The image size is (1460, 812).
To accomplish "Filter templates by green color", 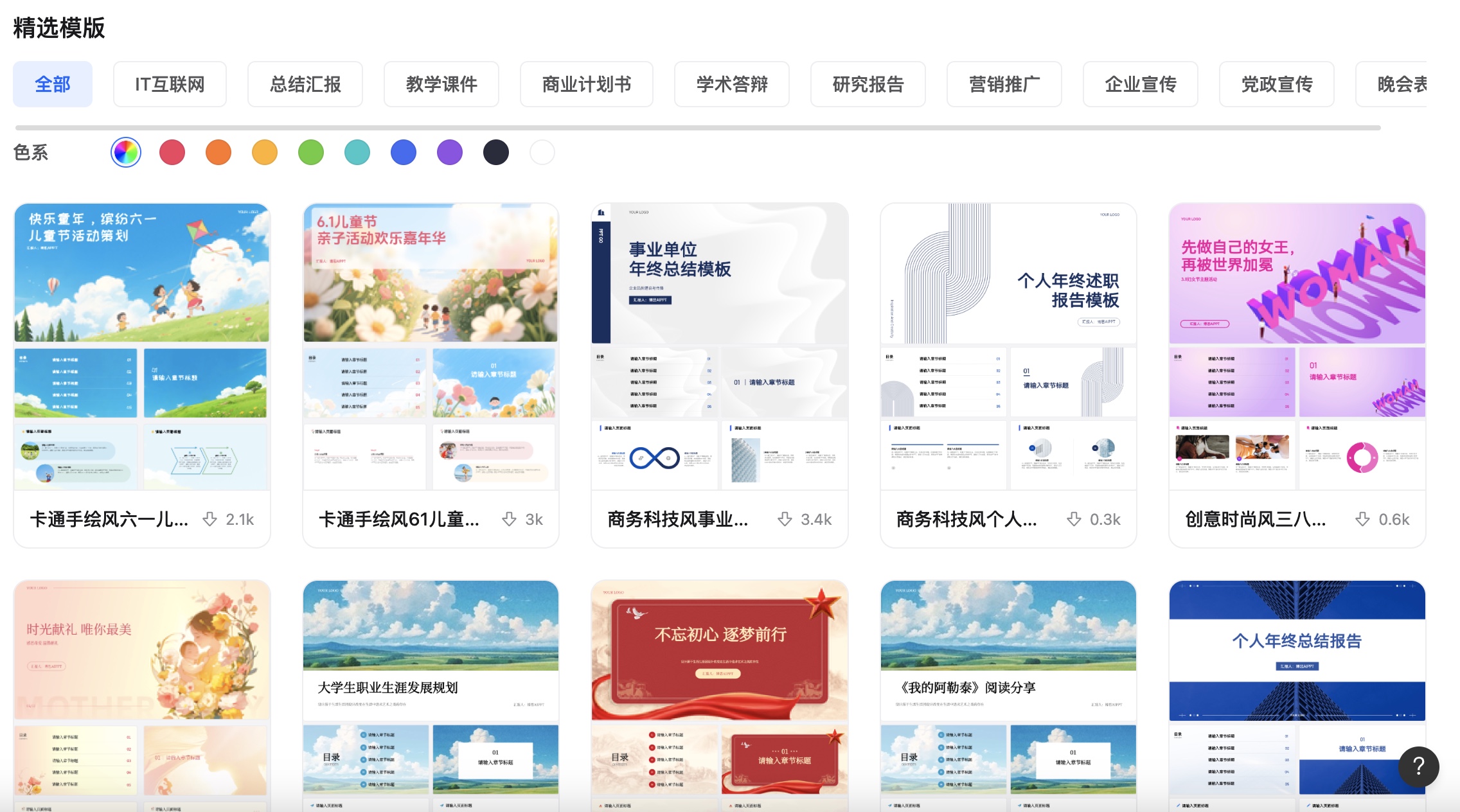I will (x=311, y=152).
